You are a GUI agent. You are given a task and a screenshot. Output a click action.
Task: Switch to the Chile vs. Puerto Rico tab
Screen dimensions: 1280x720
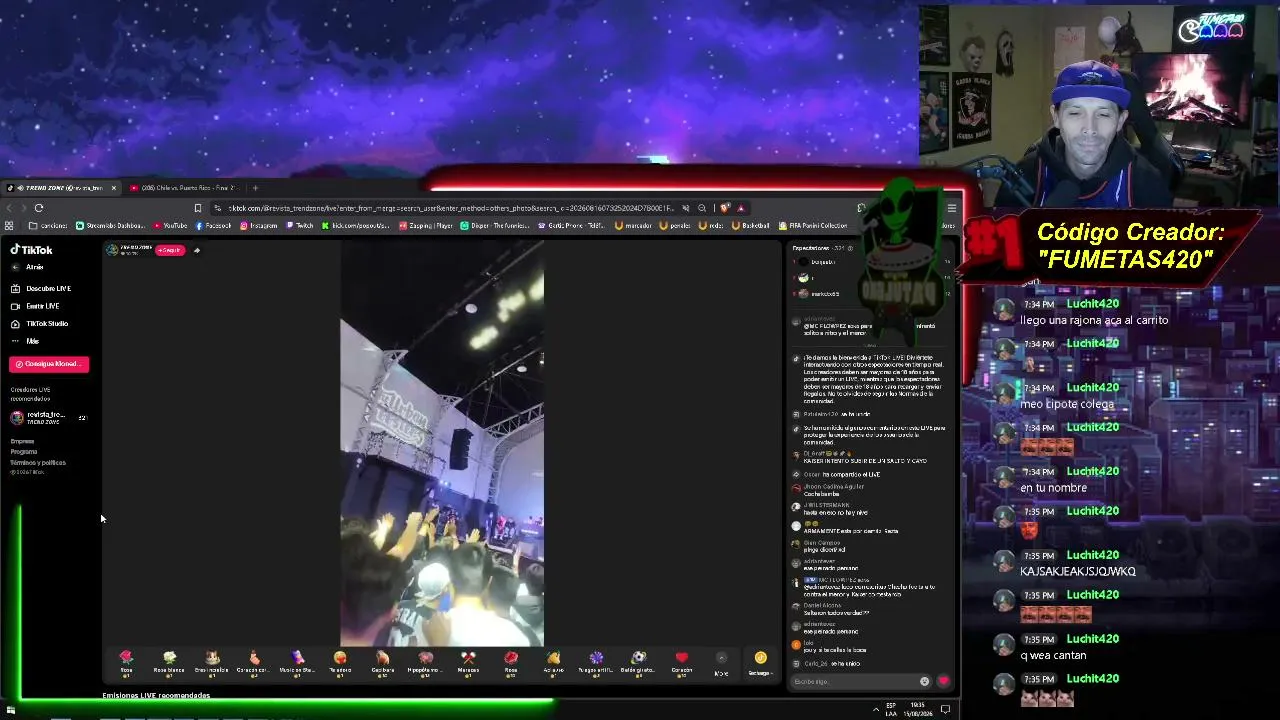[x=185, y=188]
